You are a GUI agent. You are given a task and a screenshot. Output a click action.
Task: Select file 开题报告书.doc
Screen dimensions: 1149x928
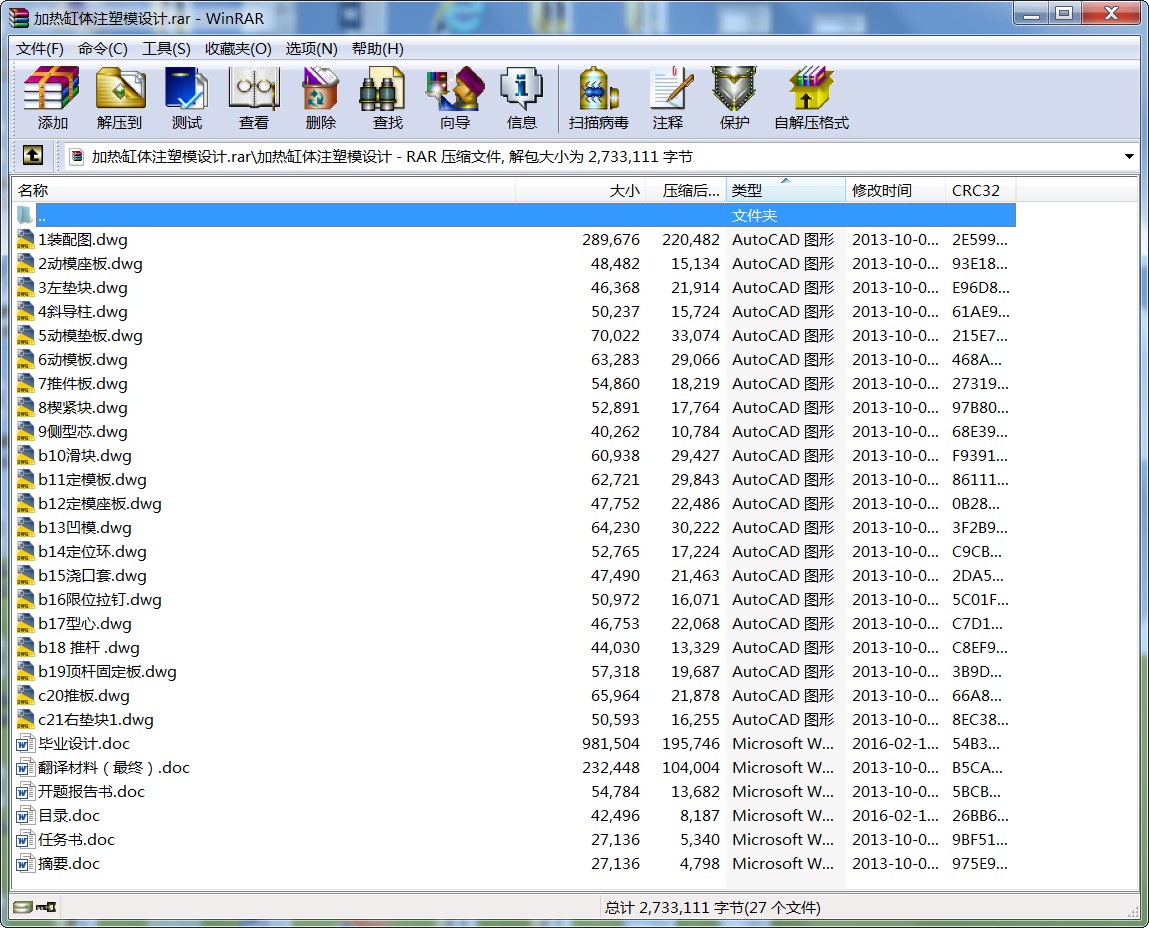[92, 792]
